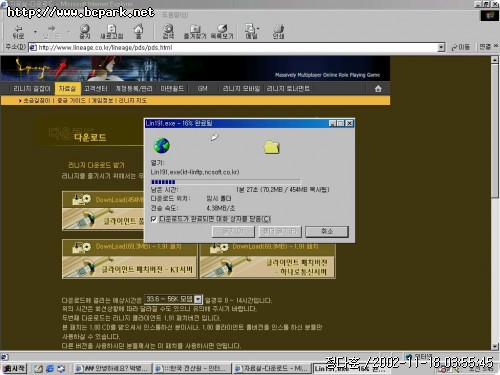
Task: Switch to the 안녕하세요? taskbar window
Action: 113,368
